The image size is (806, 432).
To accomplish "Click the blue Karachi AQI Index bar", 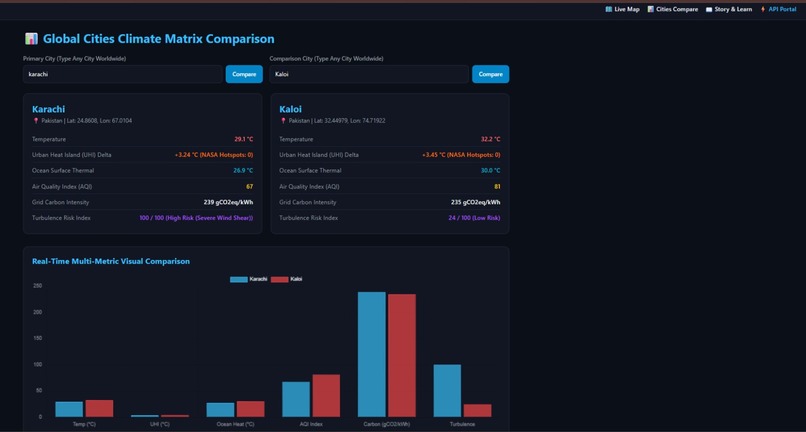I will 296,399.
